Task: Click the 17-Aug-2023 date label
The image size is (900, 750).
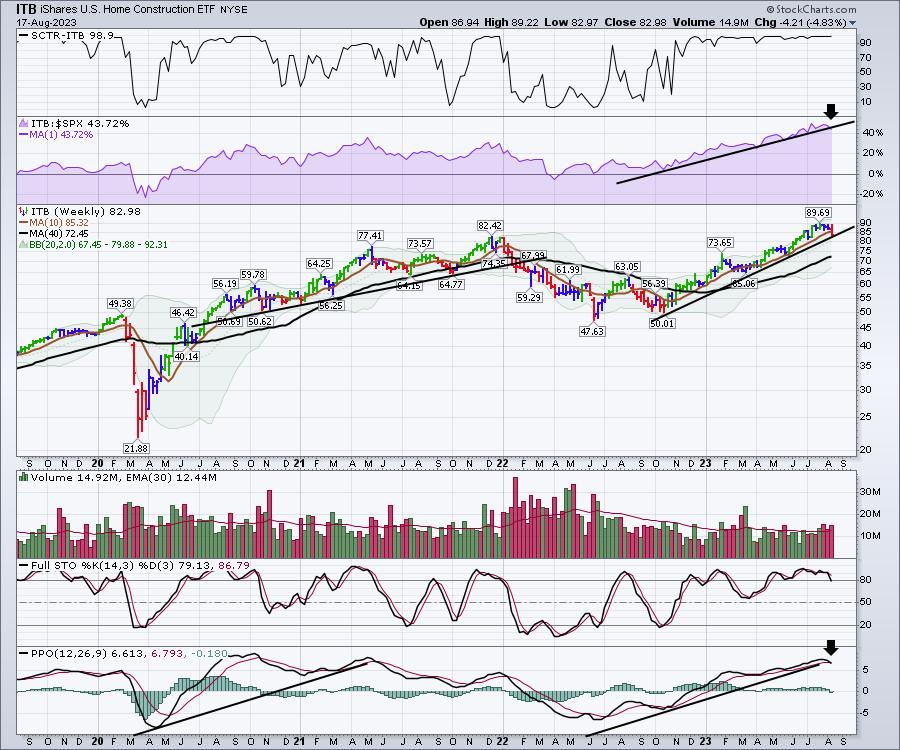Action: [37, 21]
